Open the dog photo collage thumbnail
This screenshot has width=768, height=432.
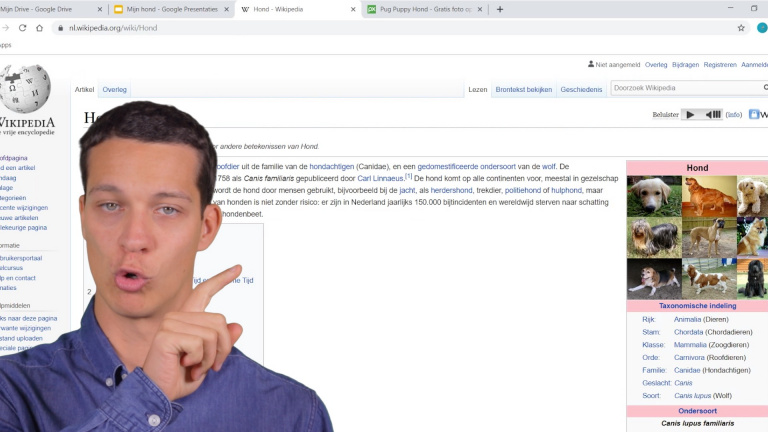coord(697,238)
